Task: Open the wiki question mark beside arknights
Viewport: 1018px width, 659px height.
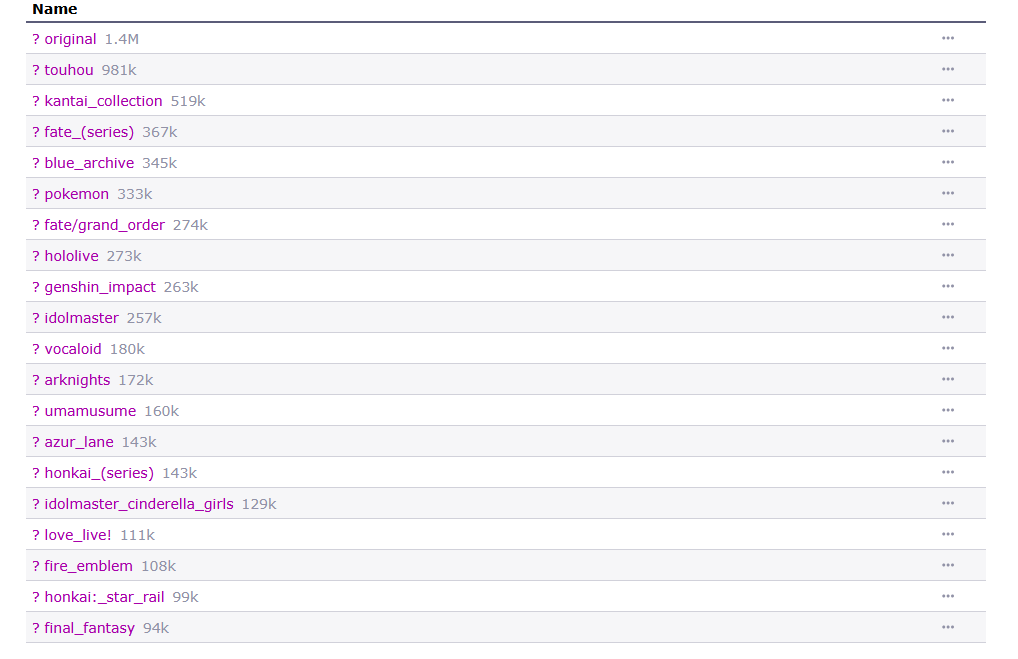Action: (x=36, y=380)
